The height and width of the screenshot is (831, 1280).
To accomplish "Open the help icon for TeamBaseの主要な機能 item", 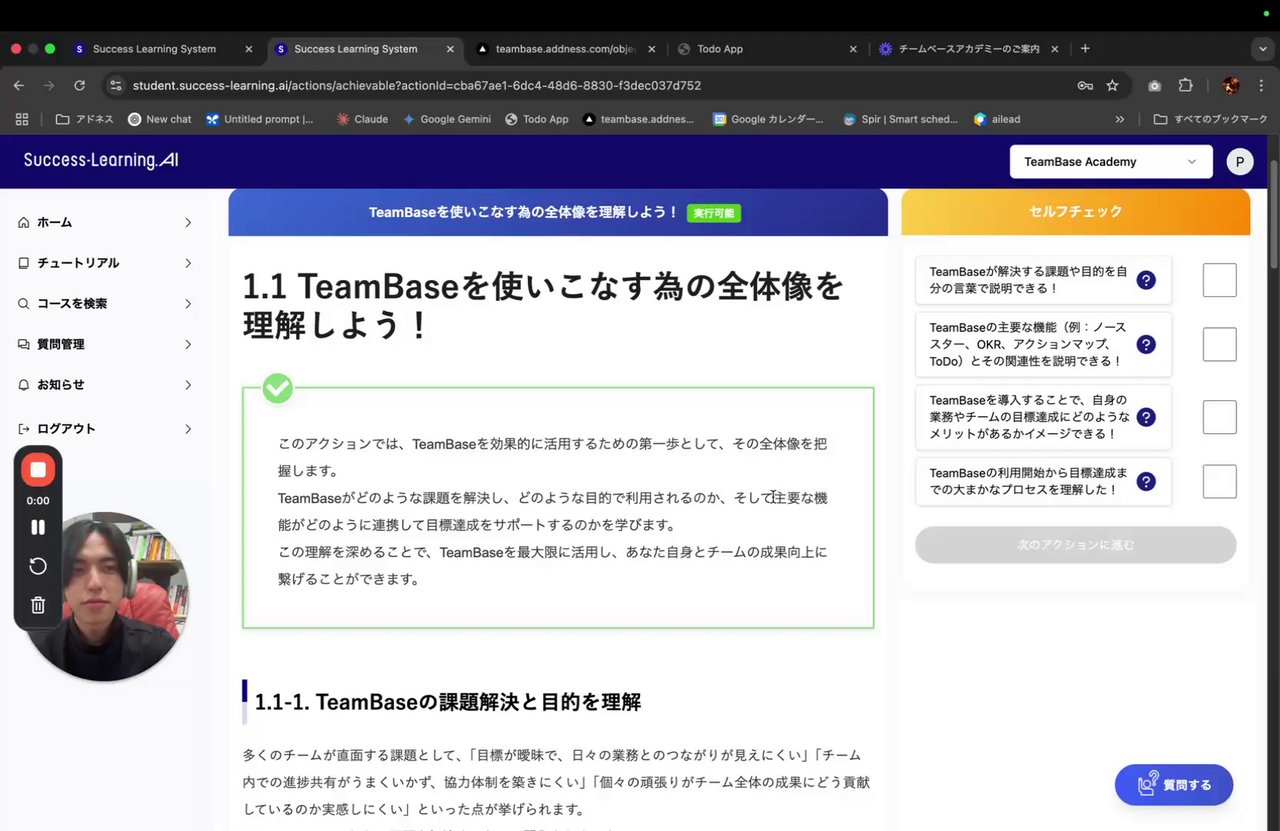I will tap(1146, 344).
